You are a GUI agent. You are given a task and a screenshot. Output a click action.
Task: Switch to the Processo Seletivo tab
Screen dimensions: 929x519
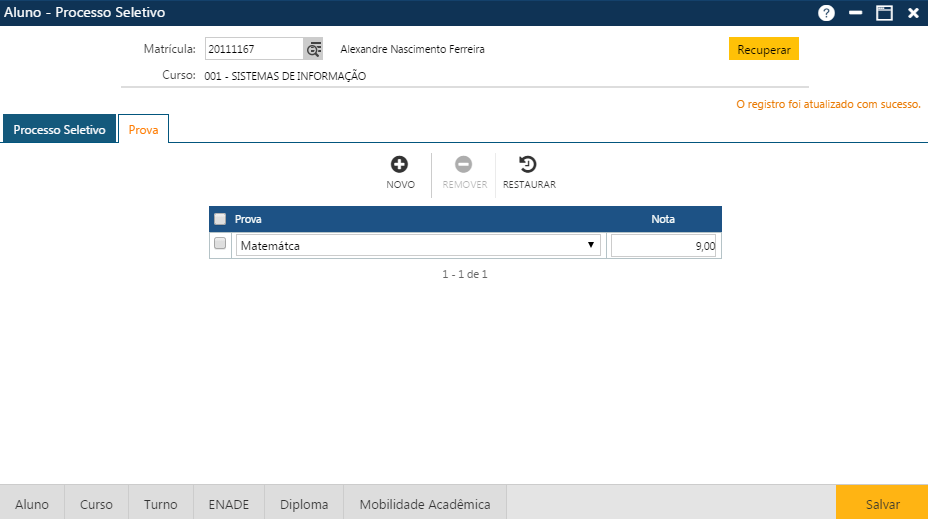(x=59, y=130)
